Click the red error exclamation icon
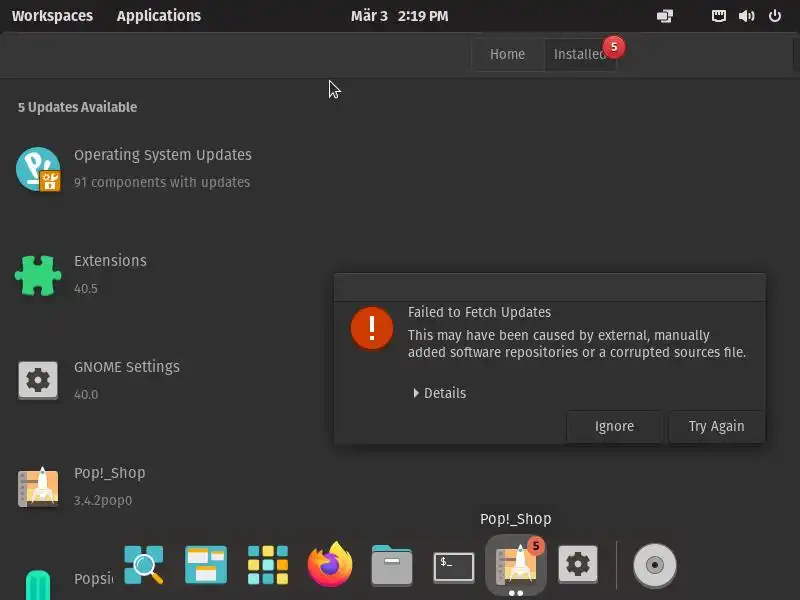 click(372, 328)
